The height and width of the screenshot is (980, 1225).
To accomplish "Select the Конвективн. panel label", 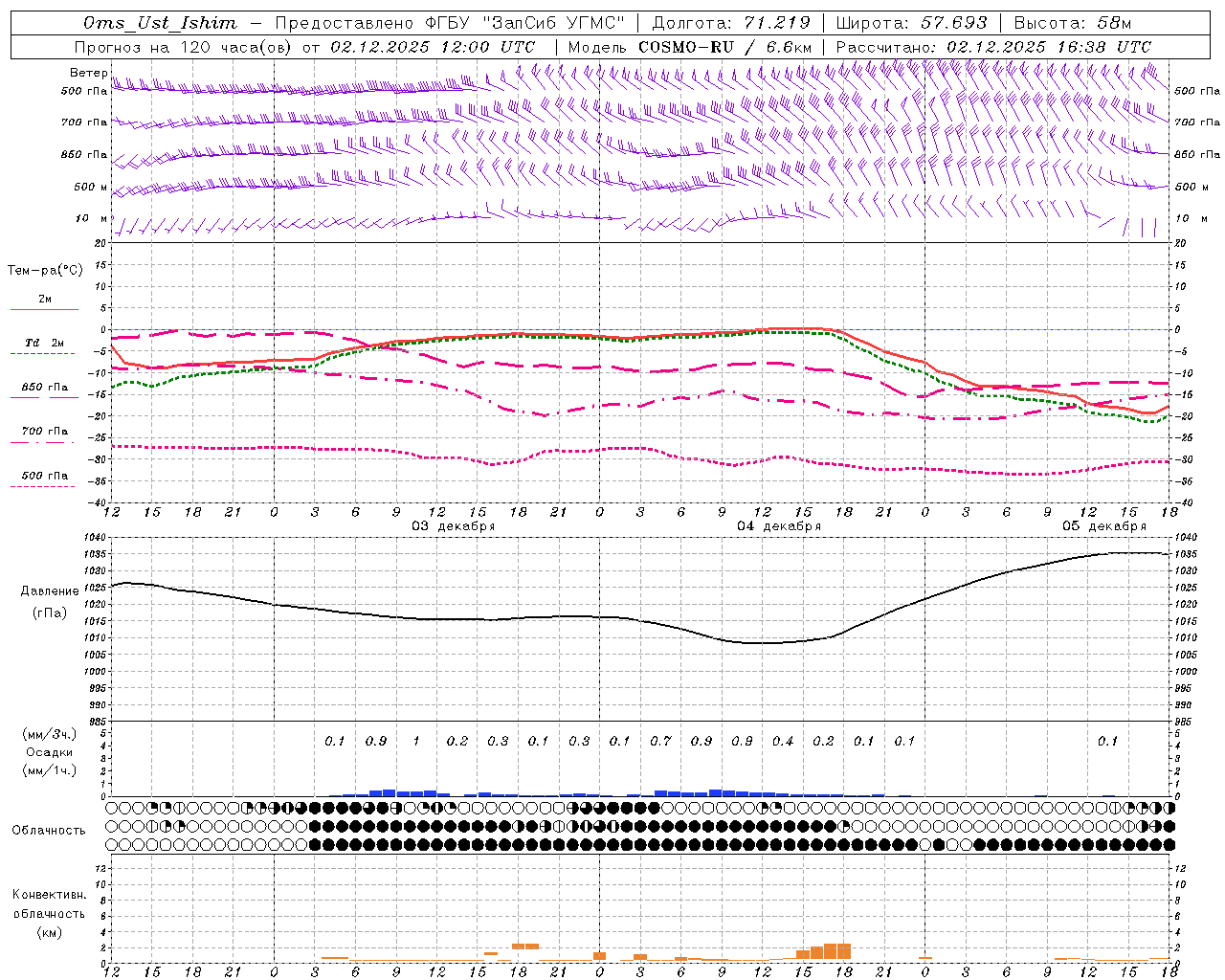I will click(49, 896).
